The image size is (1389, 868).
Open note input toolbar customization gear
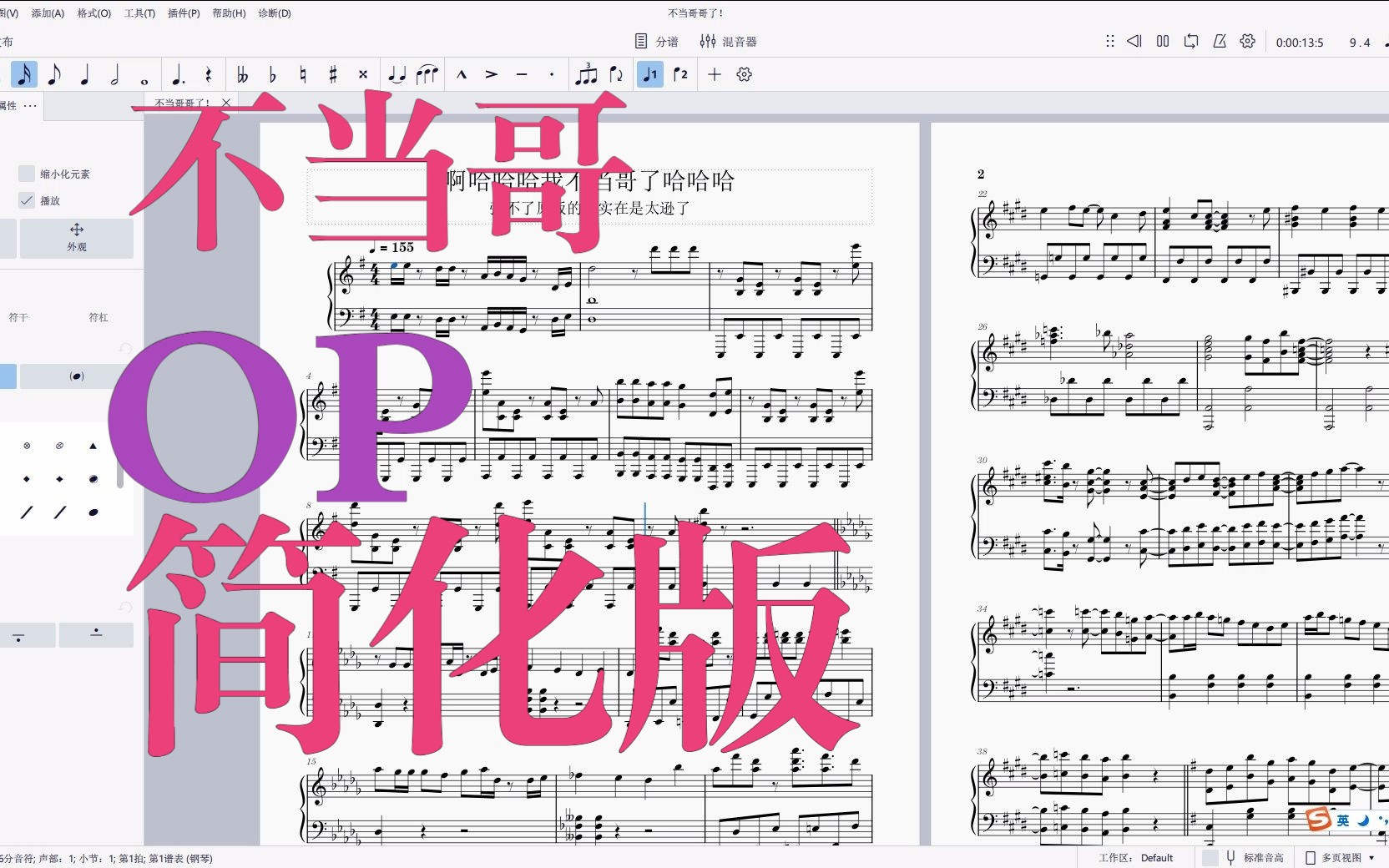[x=745, y=74]
